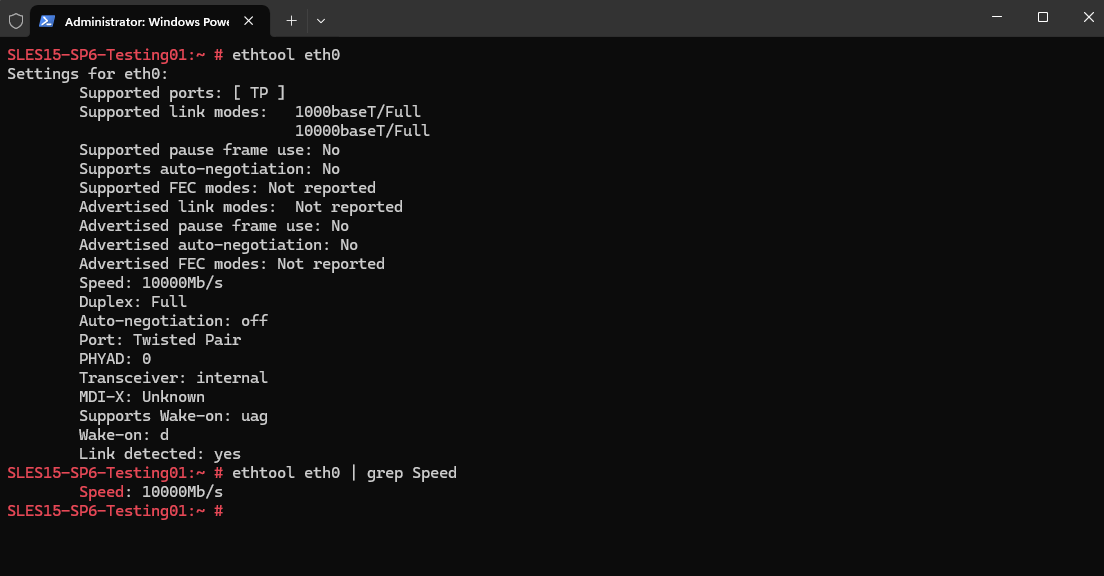Maximize the terminal window
This screenshot has width=1104, height=576.
(1043, 17)
